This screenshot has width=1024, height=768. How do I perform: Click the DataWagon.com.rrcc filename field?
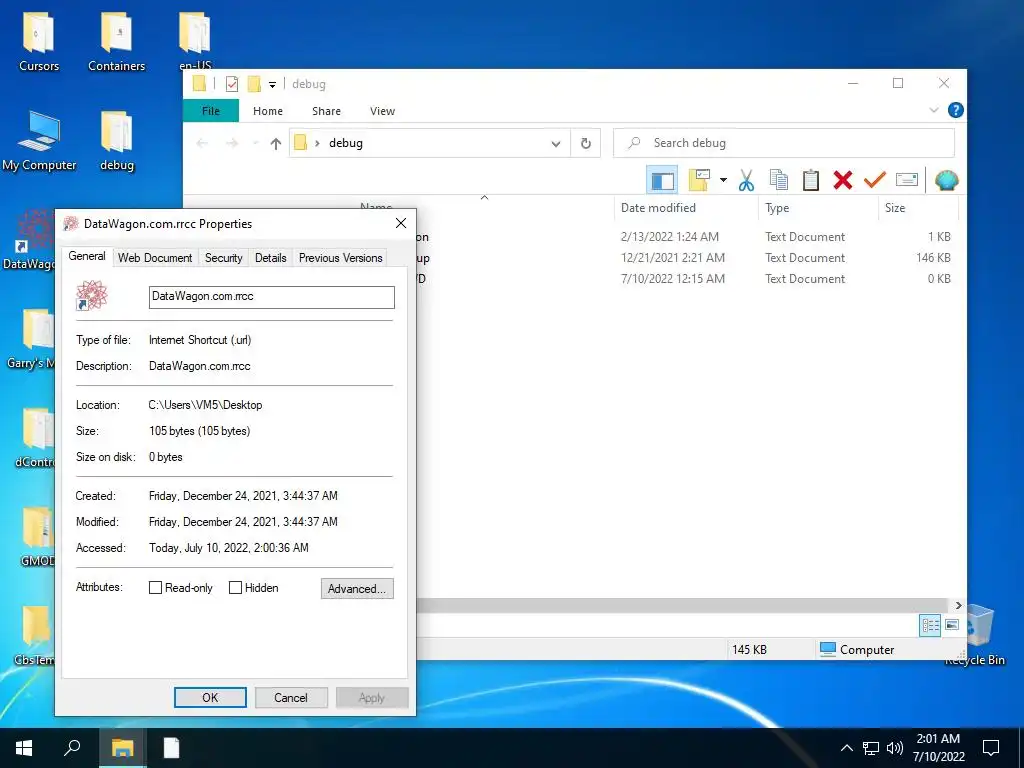272,296
